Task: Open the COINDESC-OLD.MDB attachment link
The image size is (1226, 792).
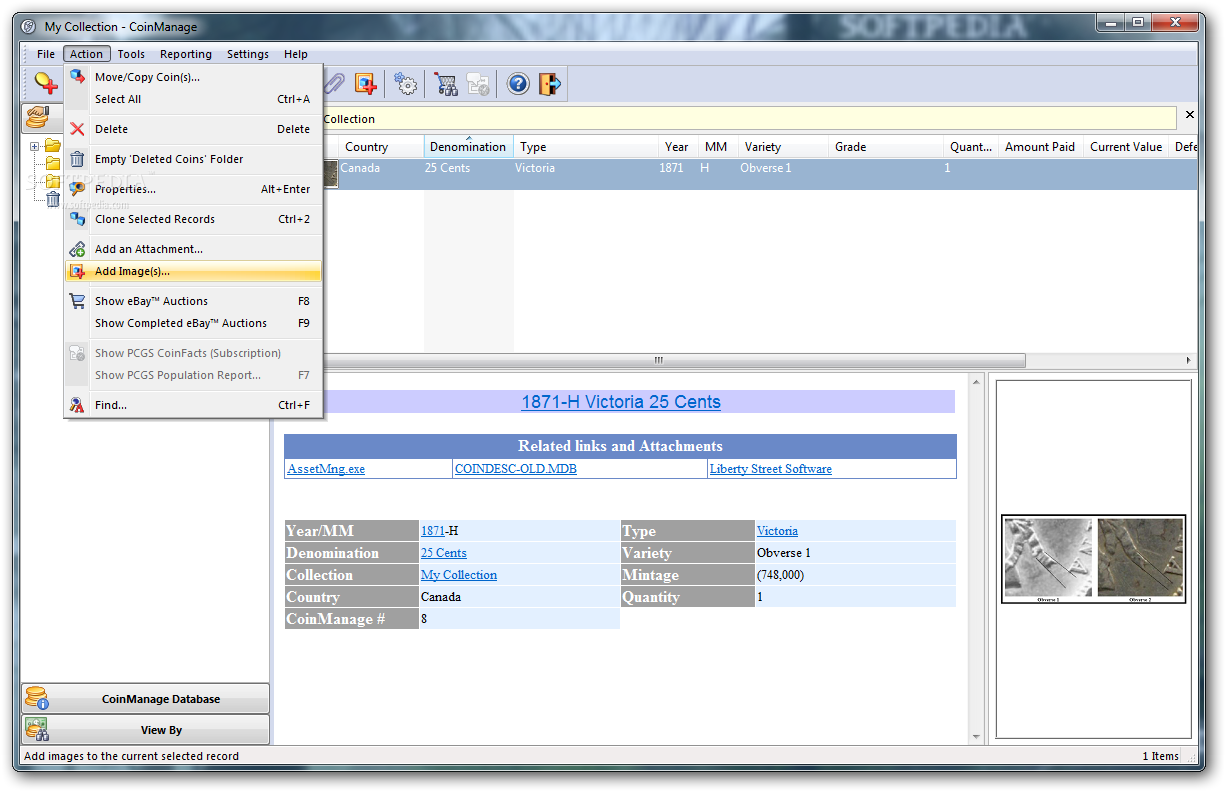Action: tap(516, 469)
